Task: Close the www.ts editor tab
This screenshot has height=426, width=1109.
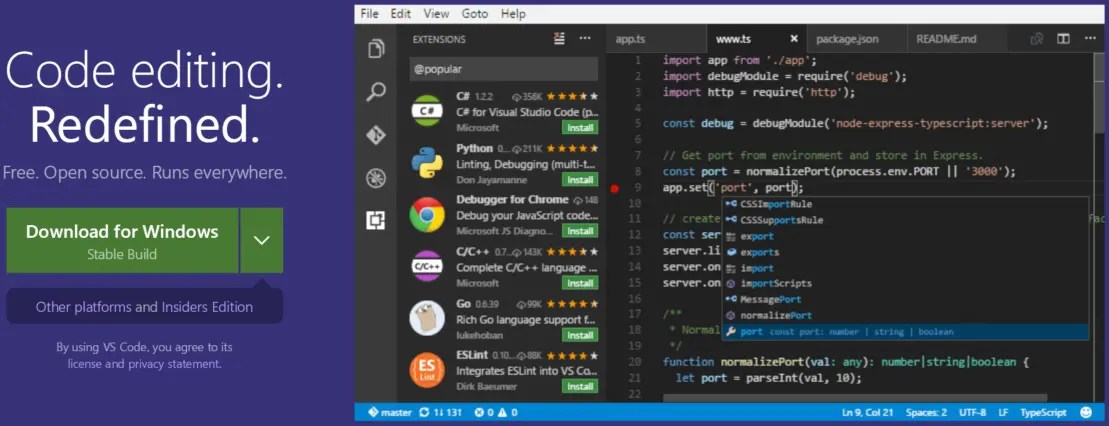Action: tap(794, 39)
